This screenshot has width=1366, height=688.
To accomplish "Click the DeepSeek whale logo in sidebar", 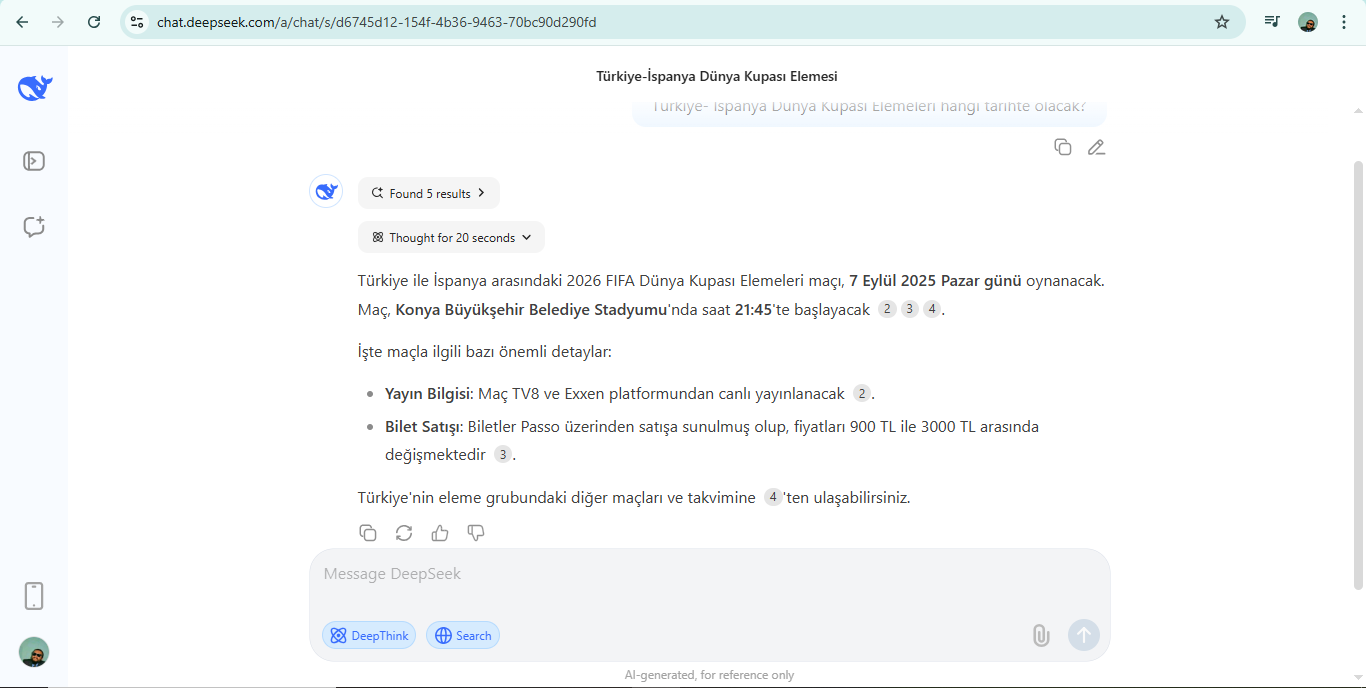I will 34,88.
